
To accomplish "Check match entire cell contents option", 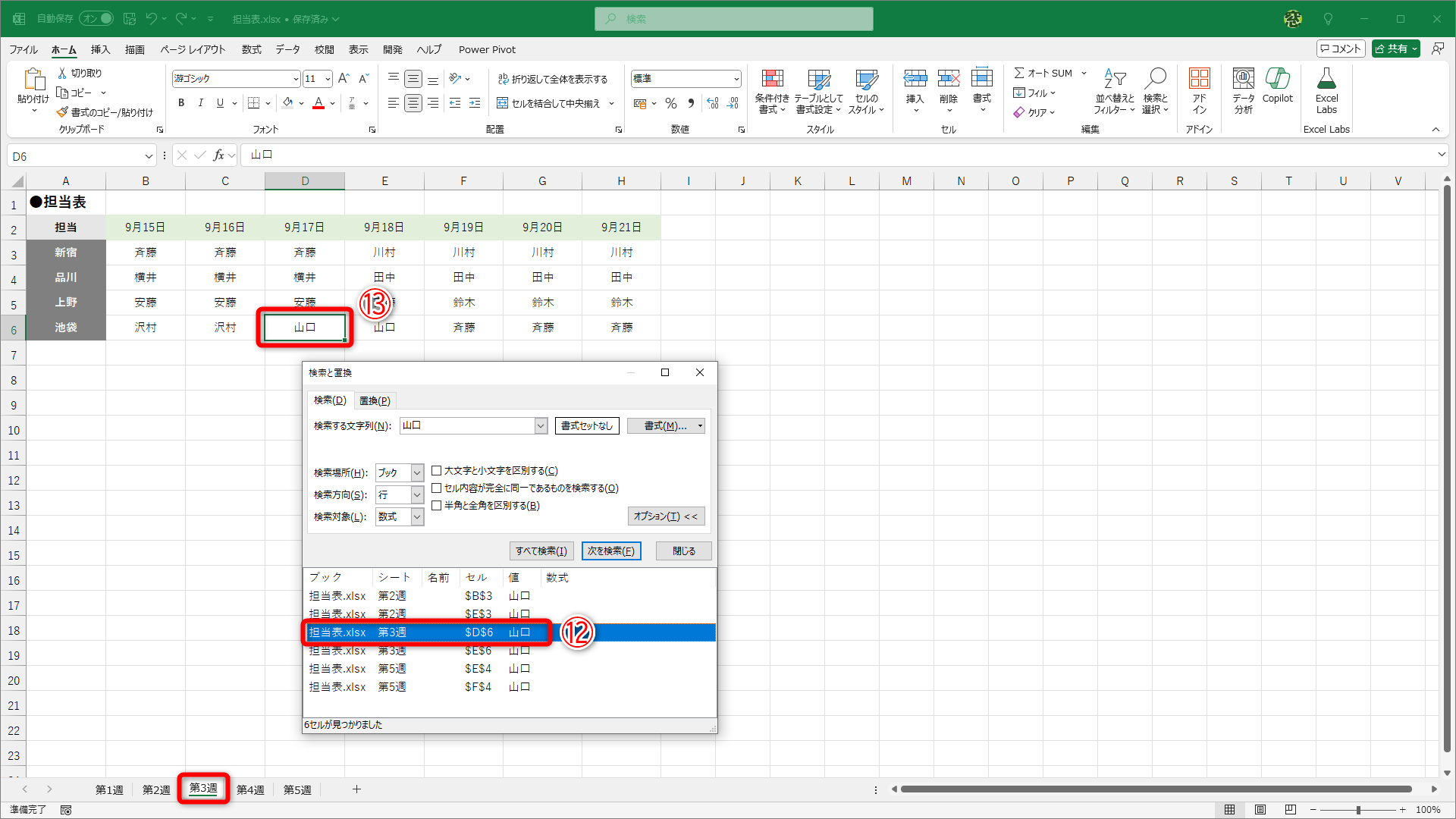I will click(437, 488).
